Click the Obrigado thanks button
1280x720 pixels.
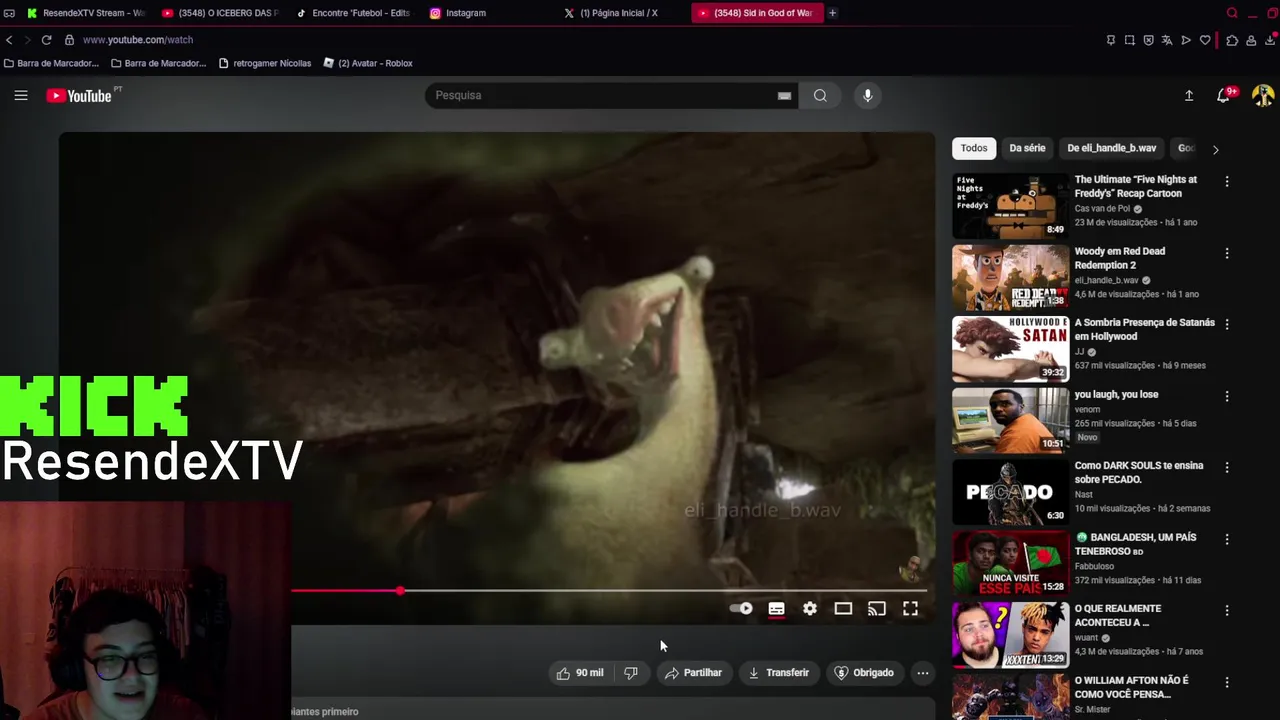point(864,673)
